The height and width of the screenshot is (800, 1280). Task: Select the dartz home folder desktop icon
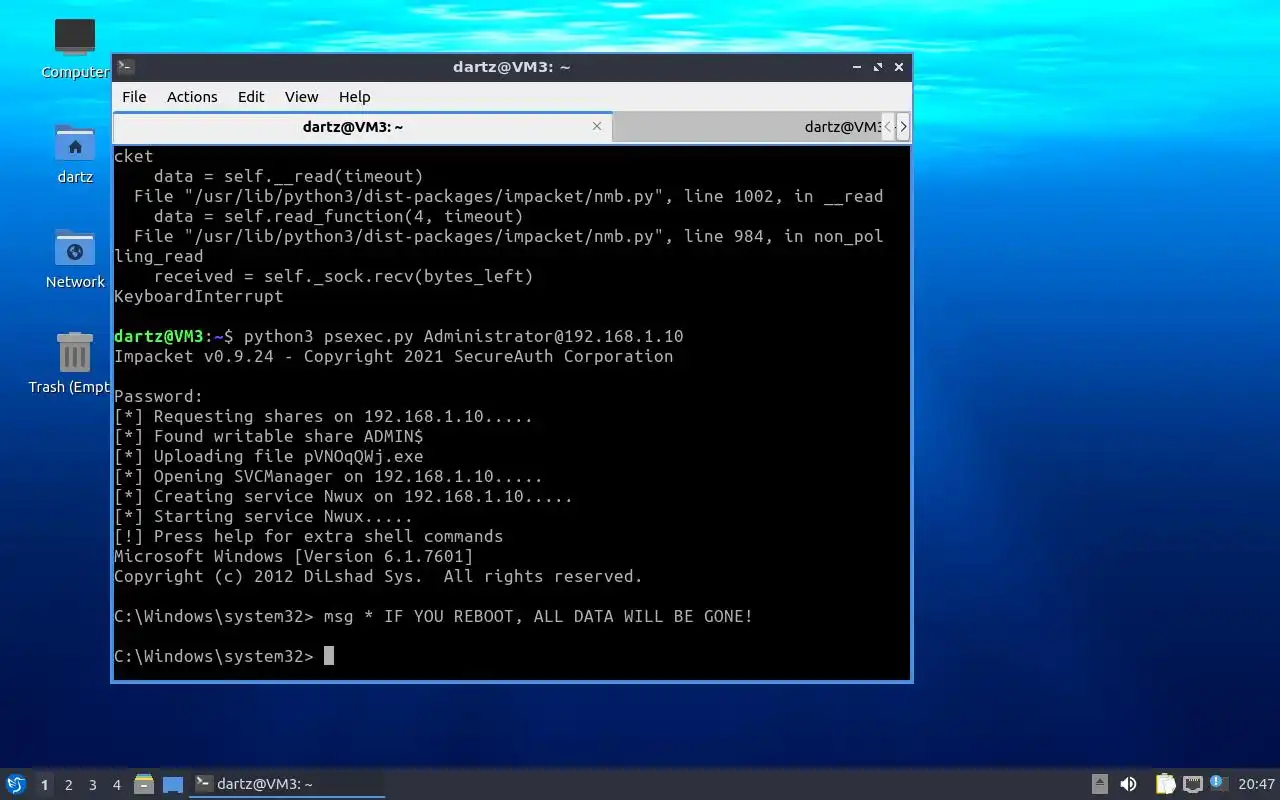point(75,154)
